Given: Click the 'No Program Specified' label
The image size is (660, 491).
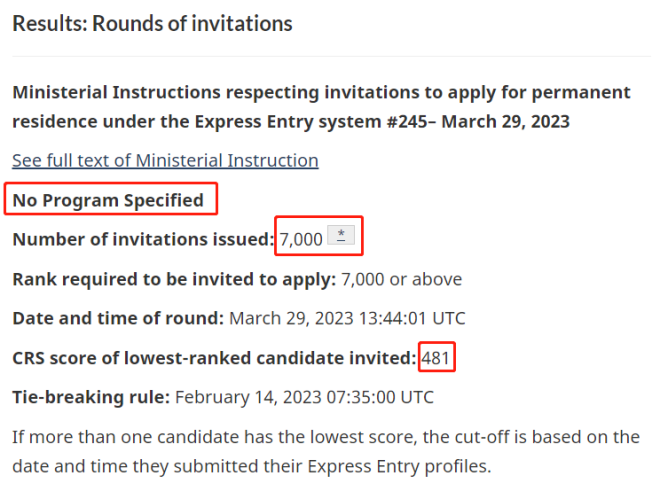Looking at the screenshot, I should (108, 200).
